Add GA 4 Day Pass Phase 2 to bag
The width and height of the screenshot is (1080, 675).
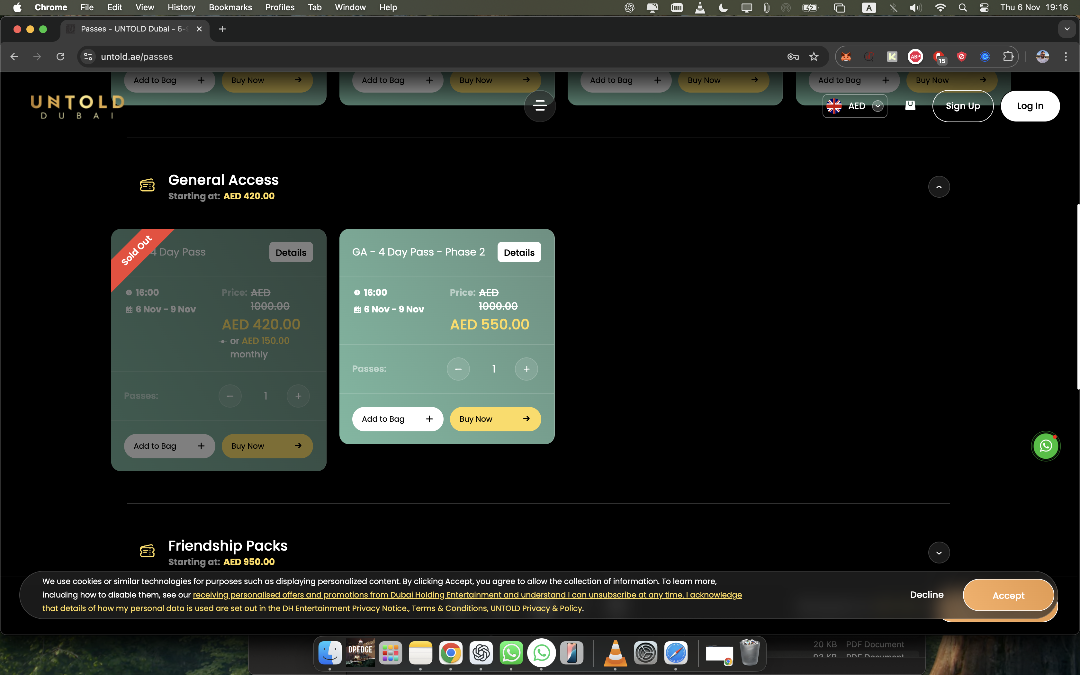click(x=397, y=419)
